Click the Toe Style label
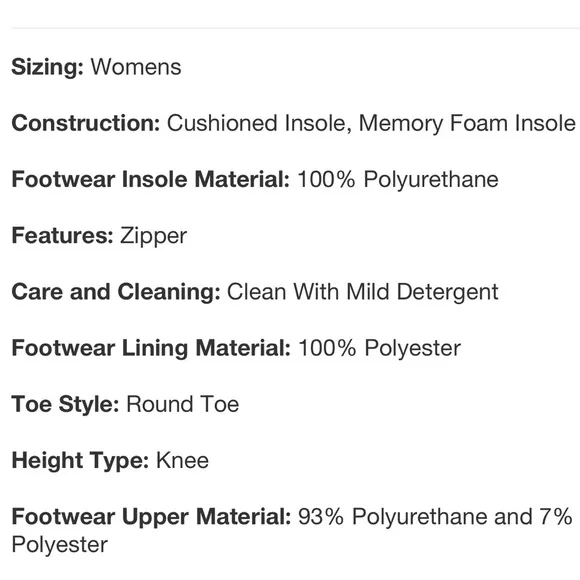The height and width of the screenshot is (580, 580). [65, 404]
